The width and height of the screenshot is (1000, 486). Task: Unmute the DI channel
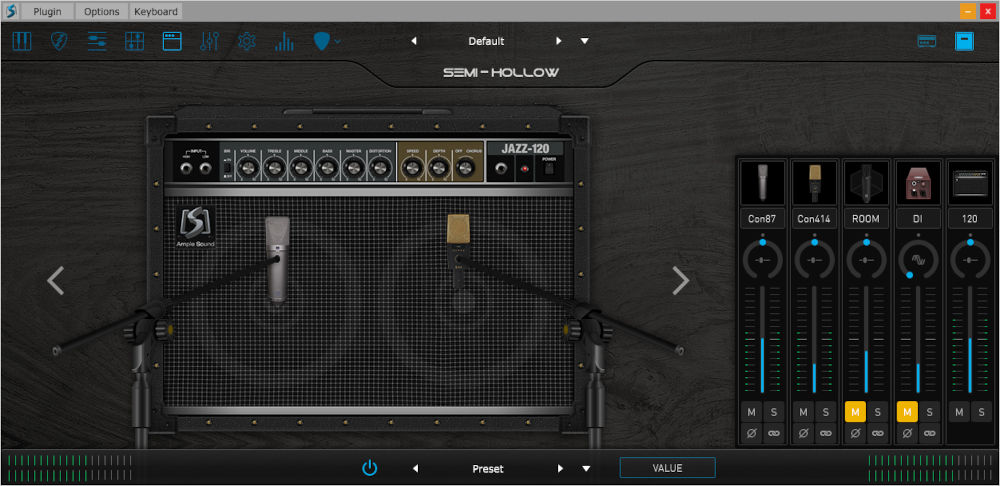(x=907, y=412)
